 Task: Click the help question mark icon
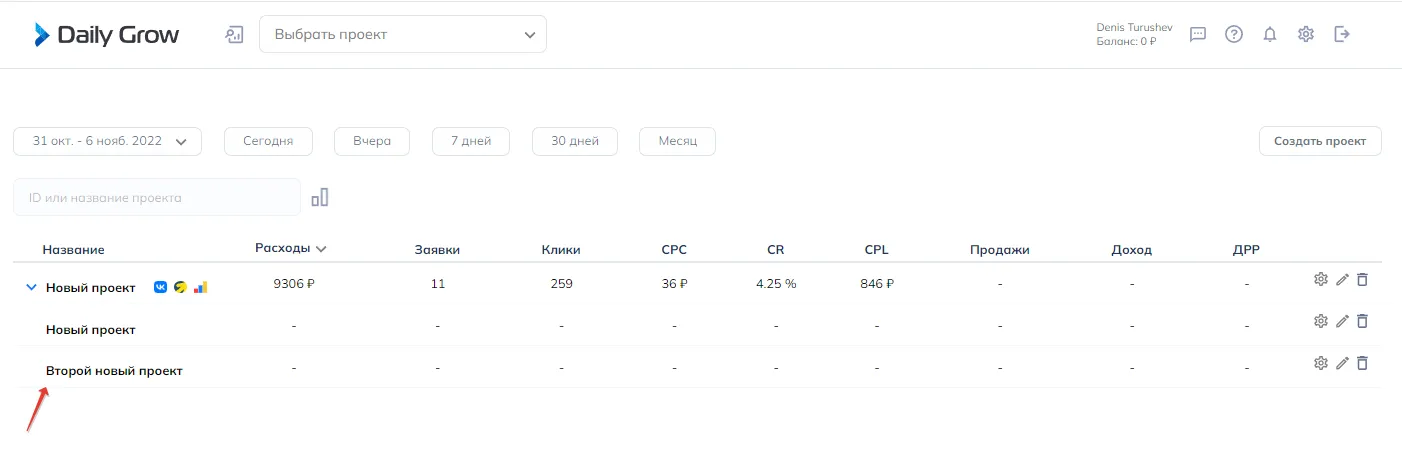pos(1234,35)
